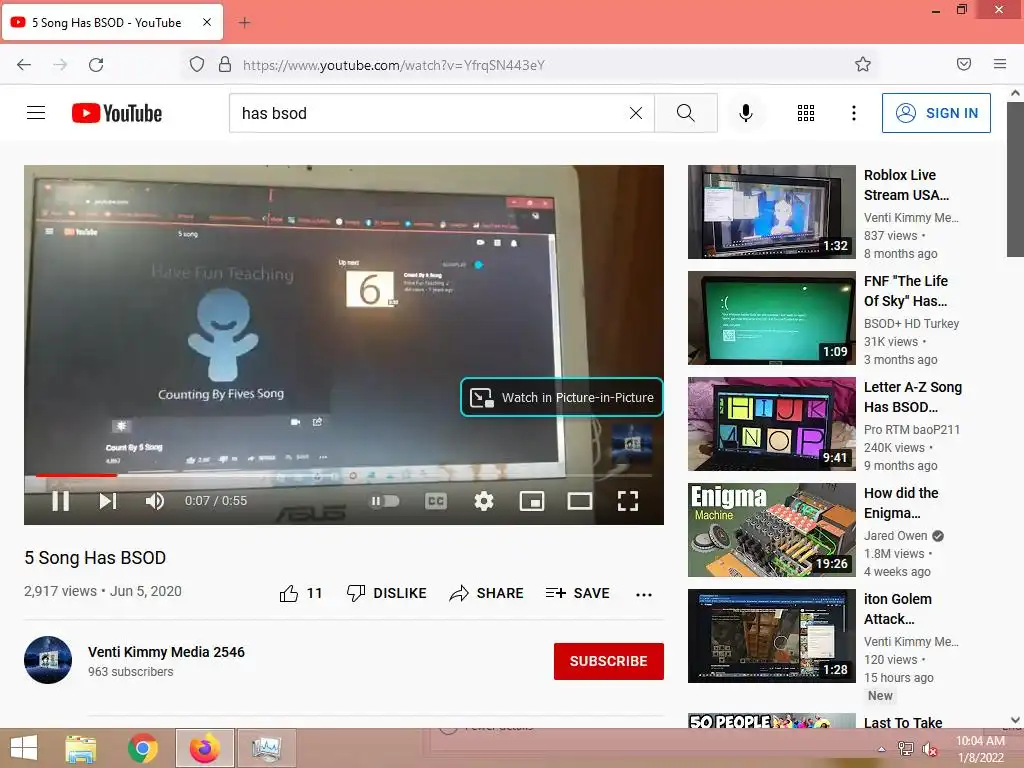
Task: Open FNF The Life Of Sky video thumbnail
Action: coord(771,317)
